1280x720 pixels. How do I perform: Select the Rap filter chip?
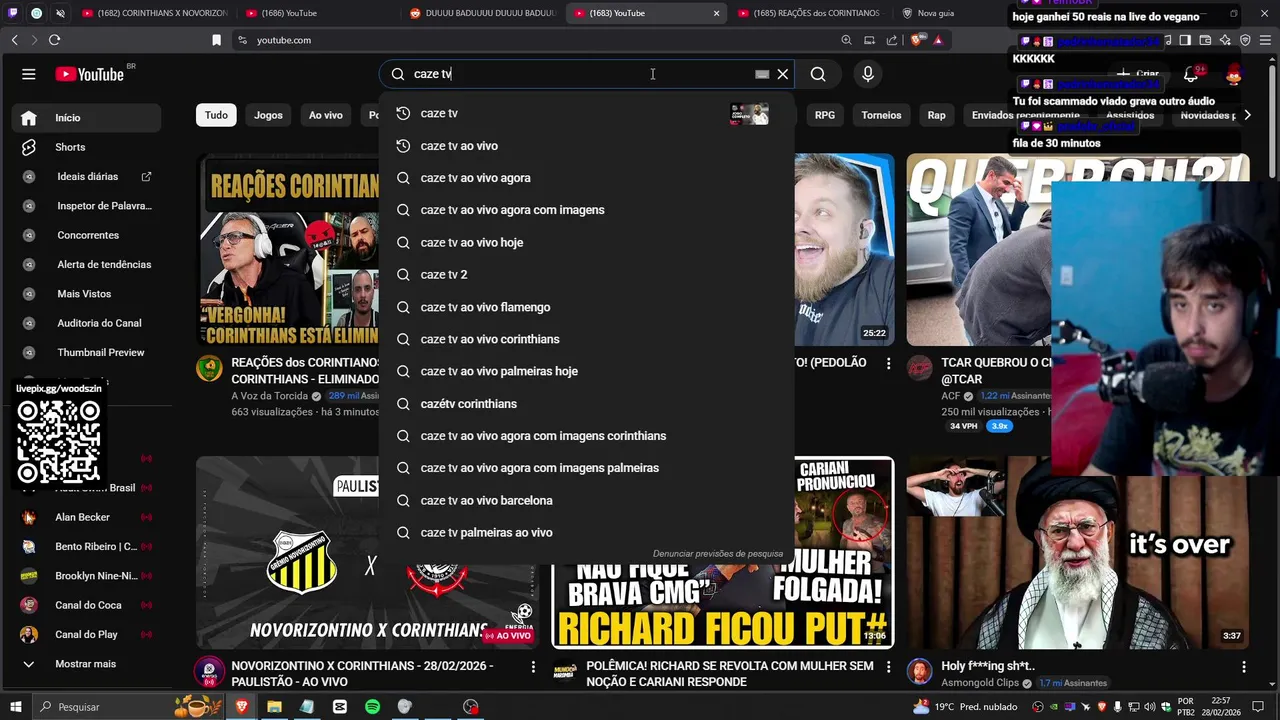tap(936, 115)
